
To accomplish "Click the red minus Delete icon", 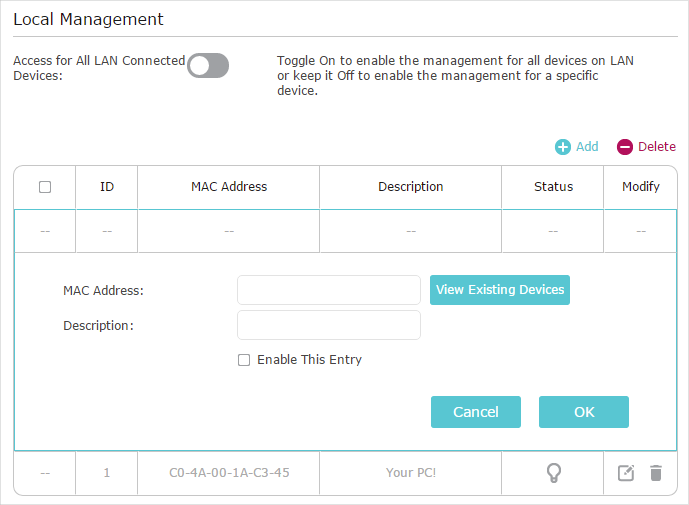I will [624, 147].
